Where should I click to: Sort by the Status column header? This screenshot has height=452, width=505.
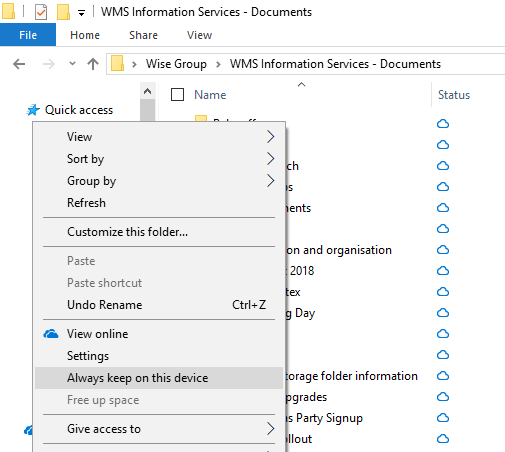coord(454,95)
